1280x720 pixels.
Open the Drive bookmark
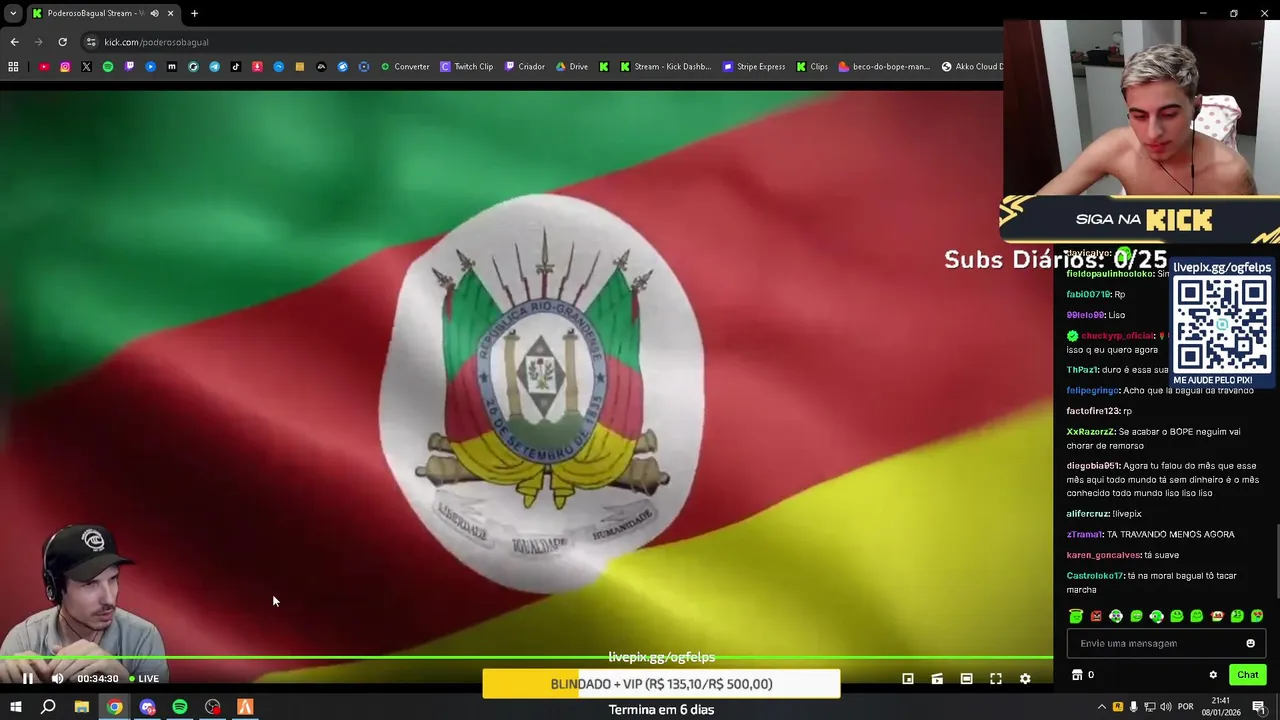pos(572,67)
